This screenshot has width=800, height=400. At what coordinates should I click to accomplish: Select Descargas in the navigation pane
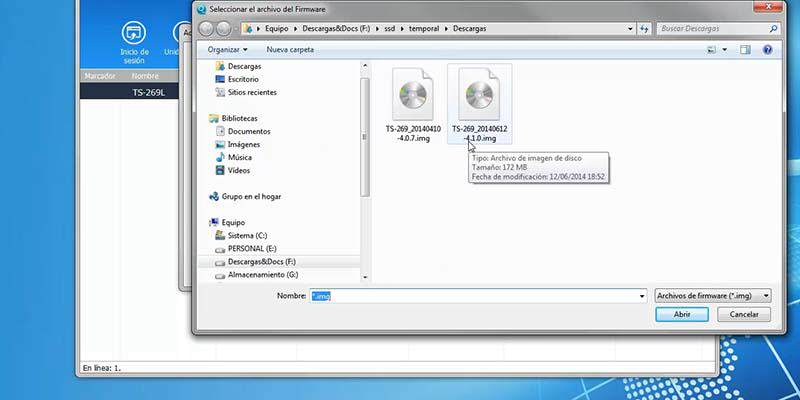click(238, 66)
